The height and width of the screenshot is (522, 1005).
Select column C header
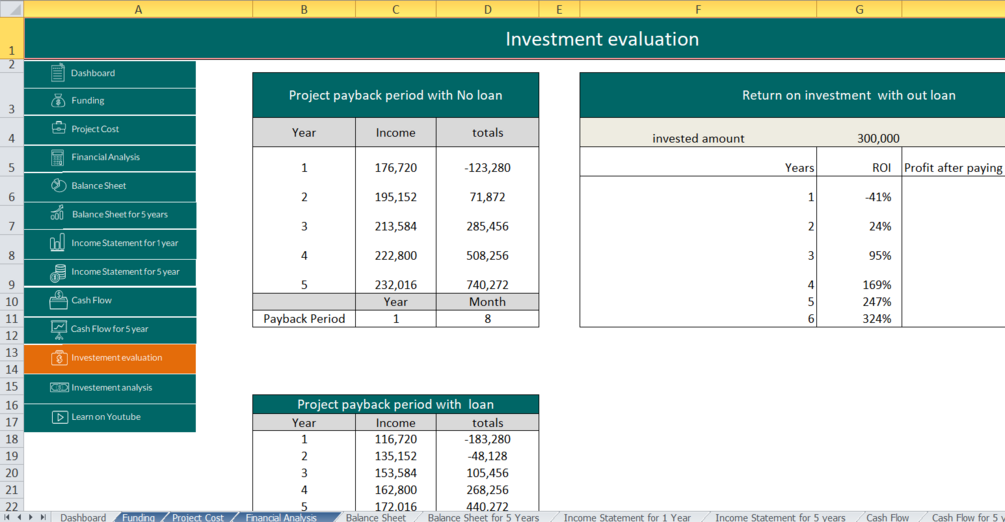395,9
